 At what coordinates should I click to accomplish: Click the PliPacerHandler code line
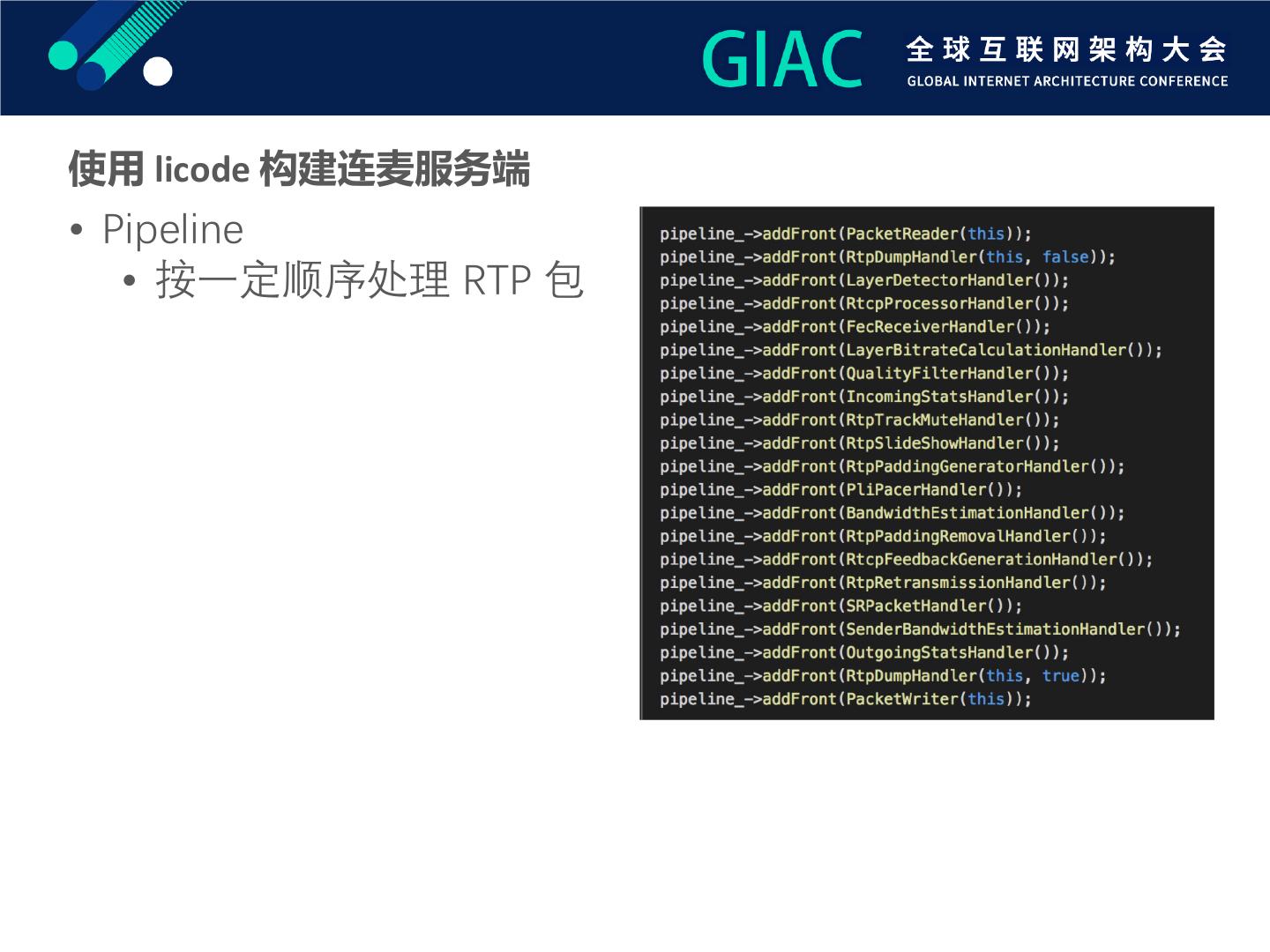coord(841,489)
